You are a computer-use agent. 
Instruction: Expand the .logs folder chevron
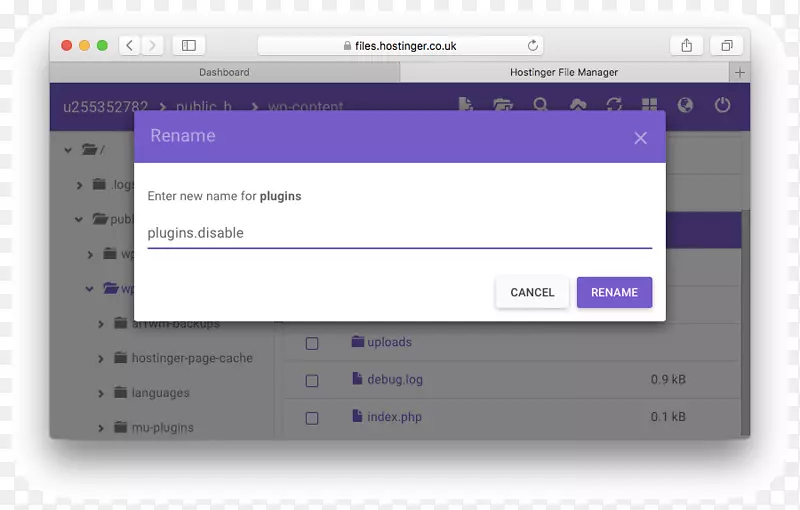pyautogui.click(x=79, y=185)
